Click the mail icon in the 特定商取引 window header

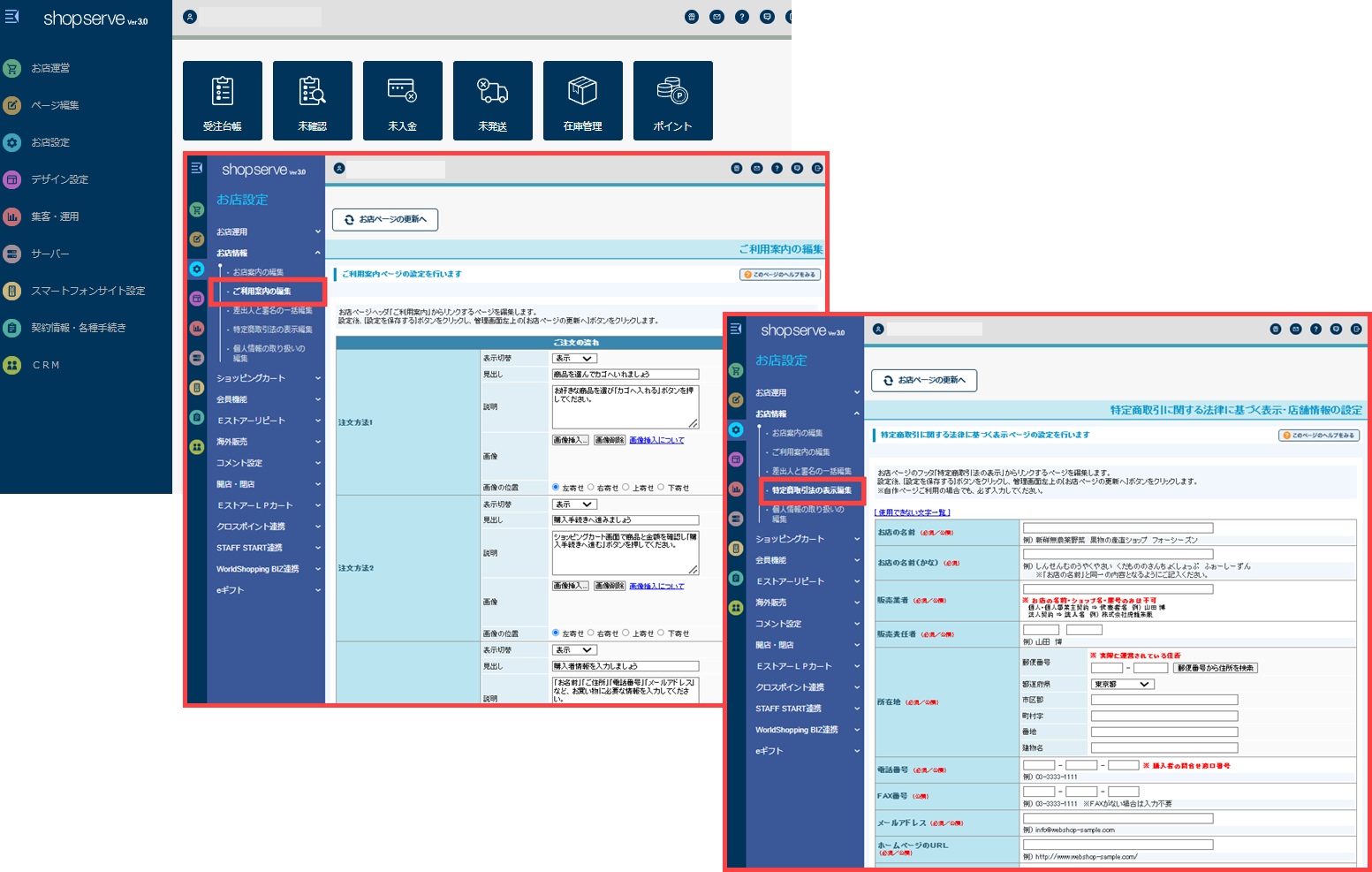pyautogui.click(x=1296, y=329)
